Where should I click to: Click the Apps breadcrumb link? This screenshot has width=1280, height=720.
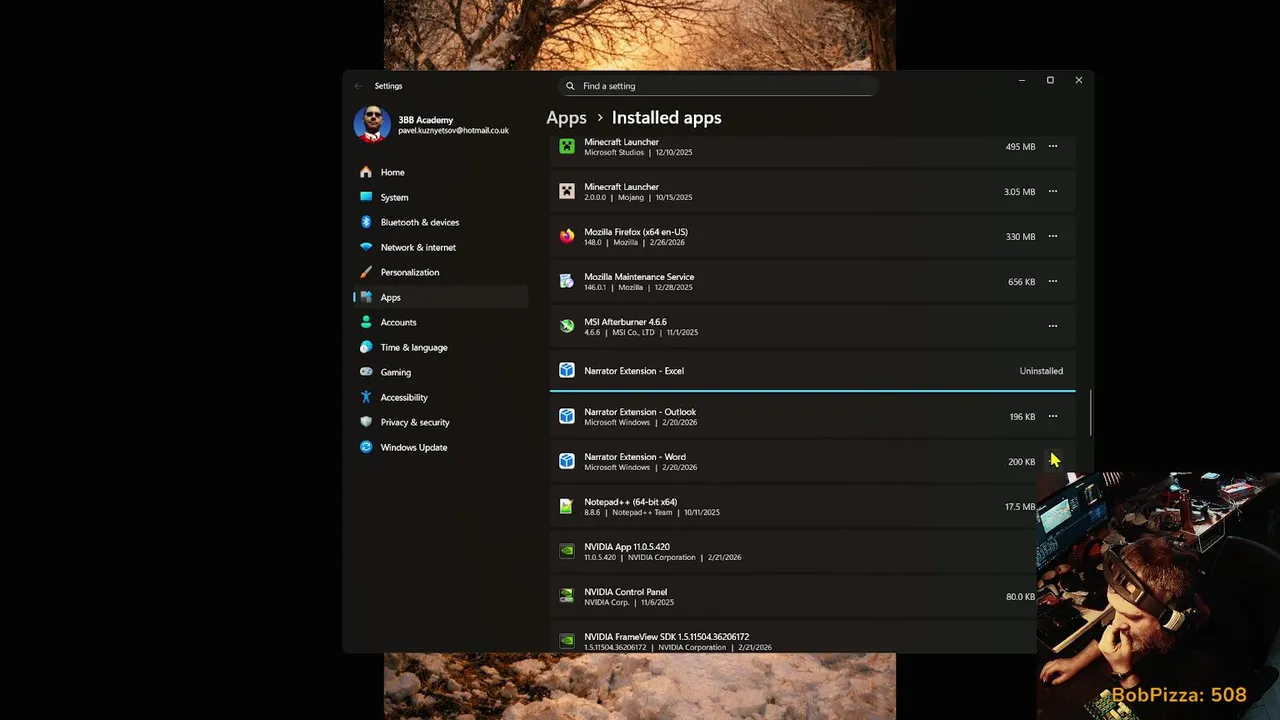tap(566, 118)
